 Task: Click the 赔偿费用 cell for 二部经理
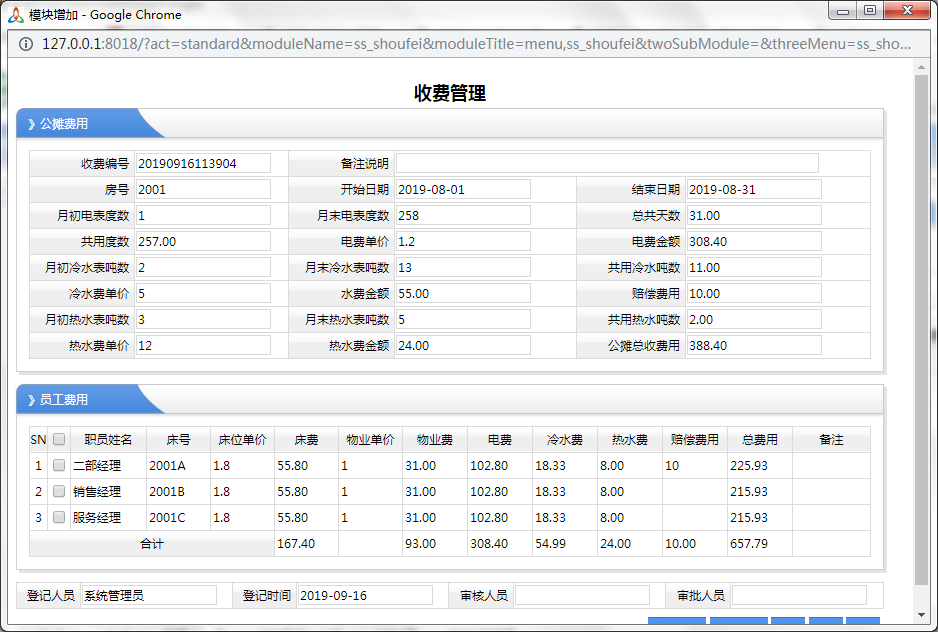pyautogui.click(x=693, y=465)
